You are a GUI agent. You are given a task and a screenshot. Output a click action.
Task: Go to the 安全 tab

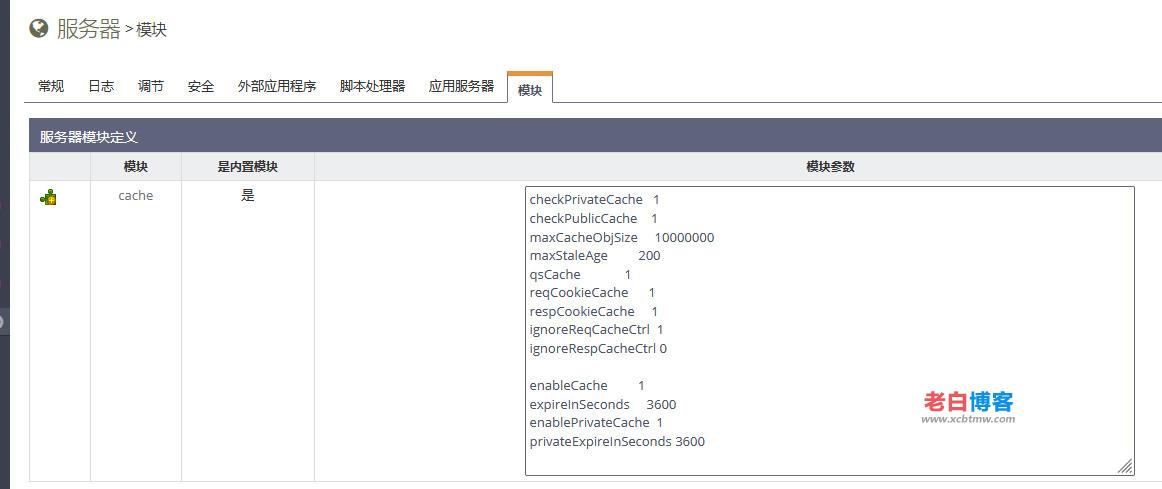[201, 86]
